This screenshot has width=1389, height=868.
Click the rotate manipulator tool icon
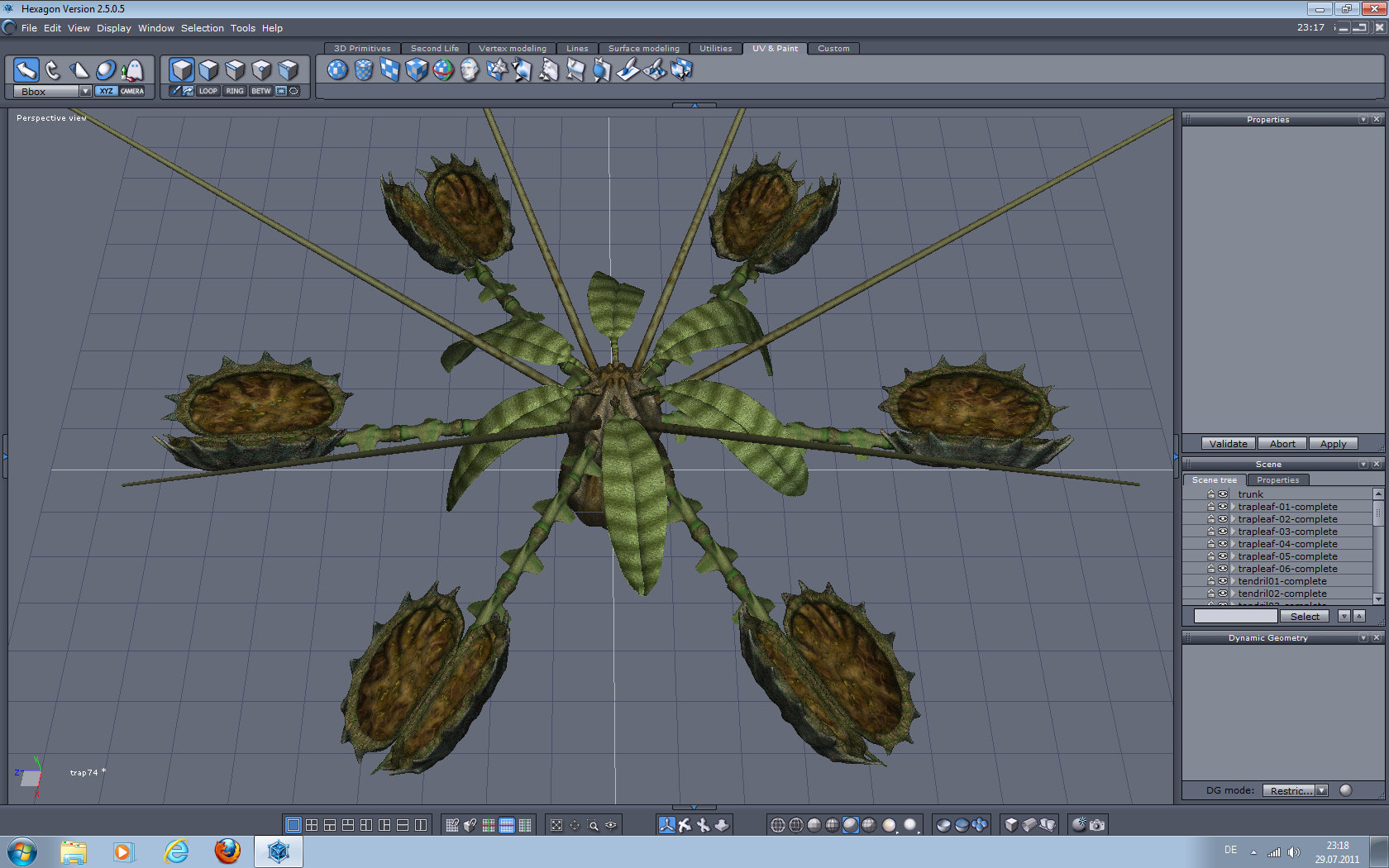click(52, 70)
